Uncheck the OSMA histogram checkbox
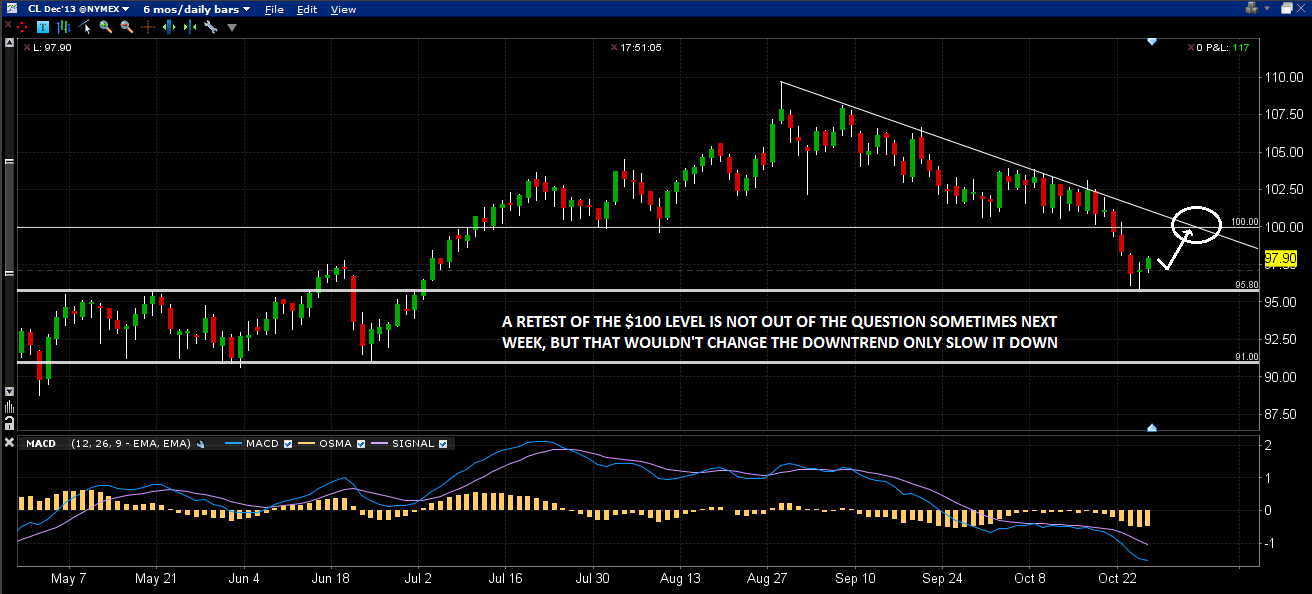The width and height of the screenshot is (1312, 594). [359, 443]
